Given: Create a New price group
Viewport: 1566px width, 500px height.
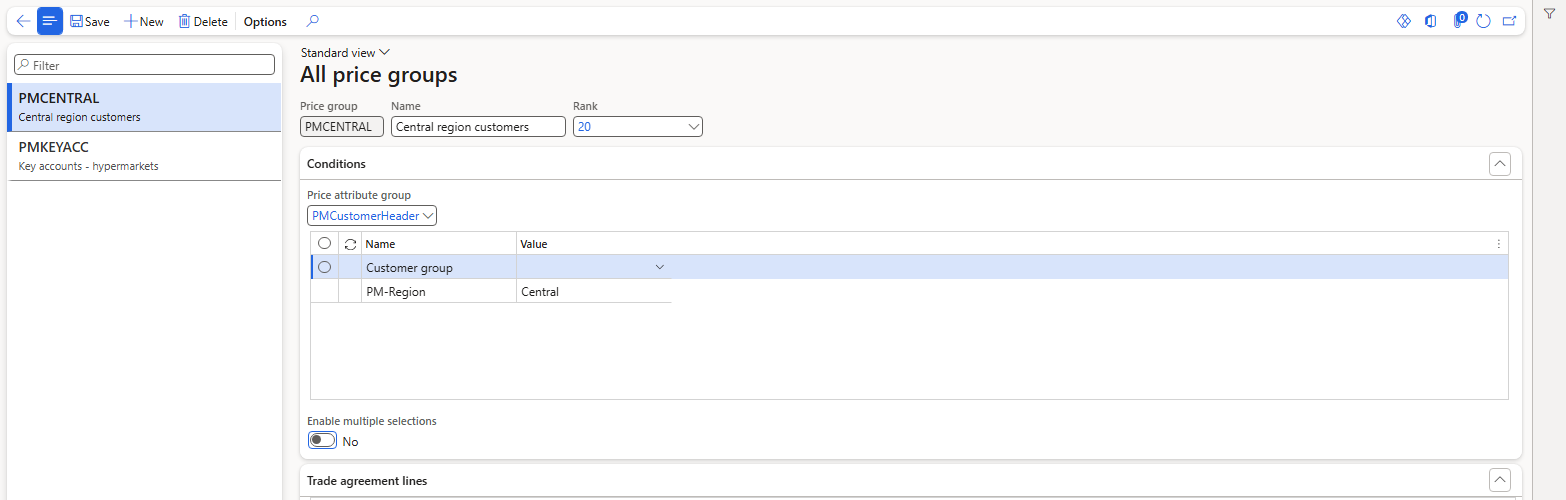Looking at the screenshot, I should [144, 21].
